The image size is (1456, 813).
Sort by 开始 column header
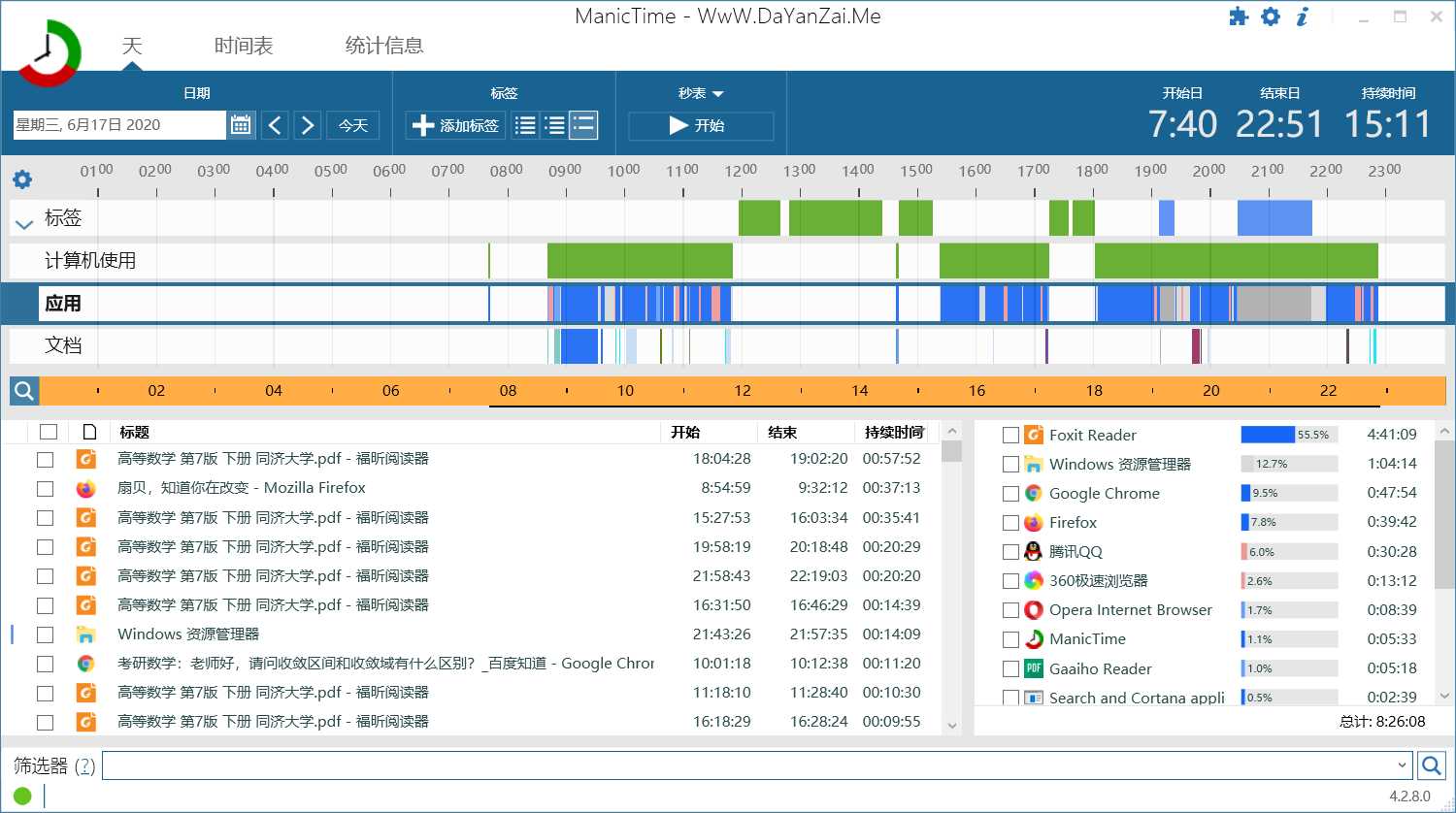click(685, 432)
